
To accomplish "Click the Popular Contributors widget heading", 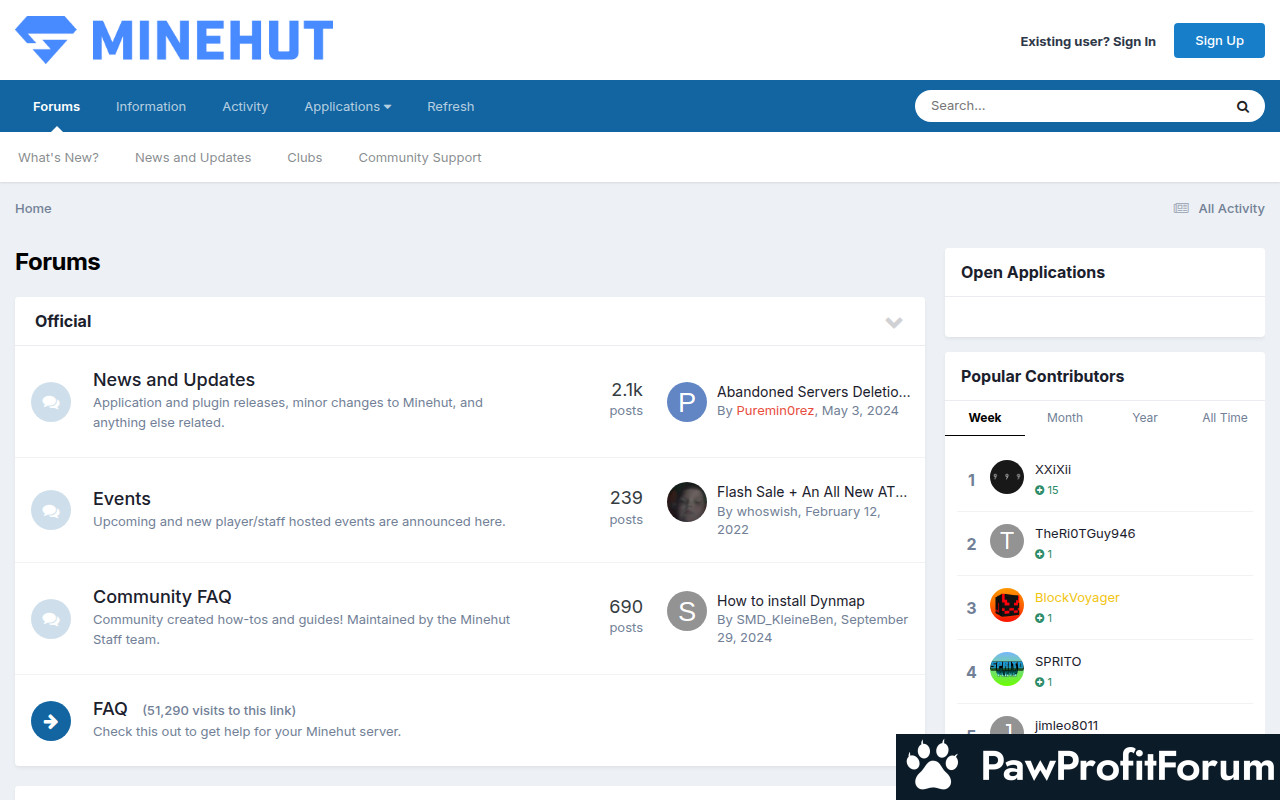I will [1042, 376].
